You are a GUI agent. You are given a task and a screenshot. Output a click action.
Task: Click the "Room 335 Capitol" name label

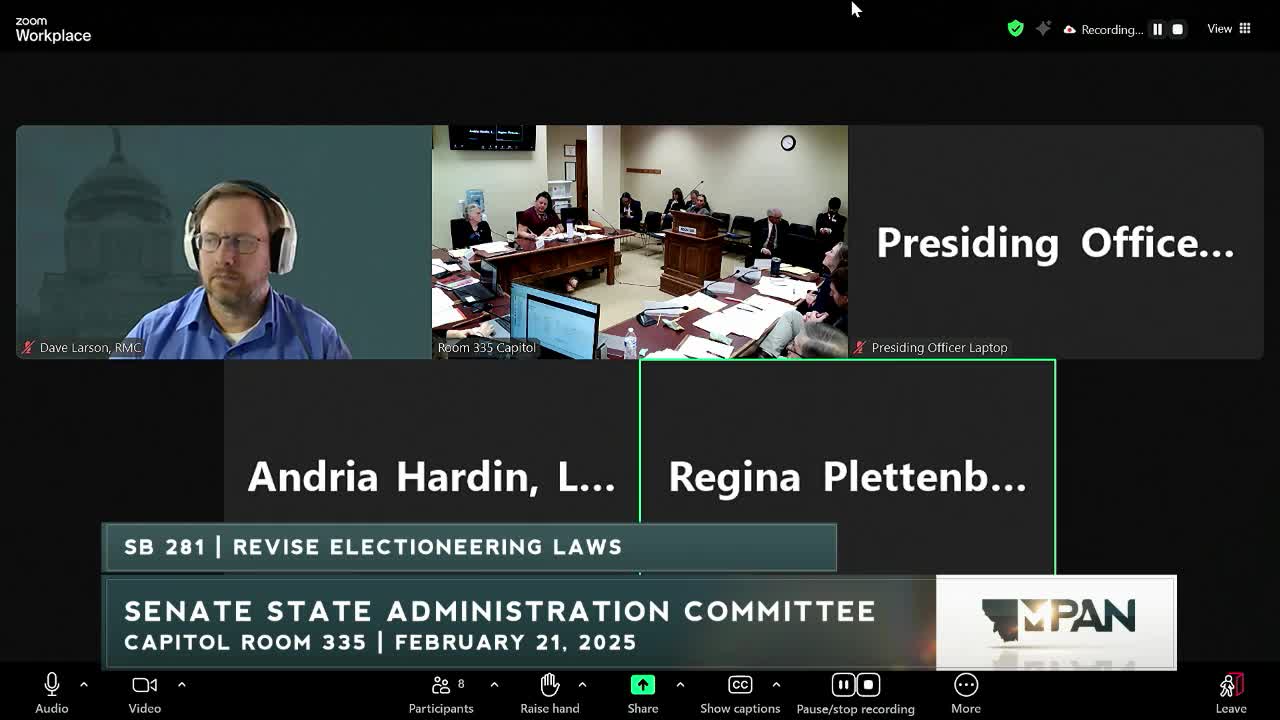[x=487, y=348]
